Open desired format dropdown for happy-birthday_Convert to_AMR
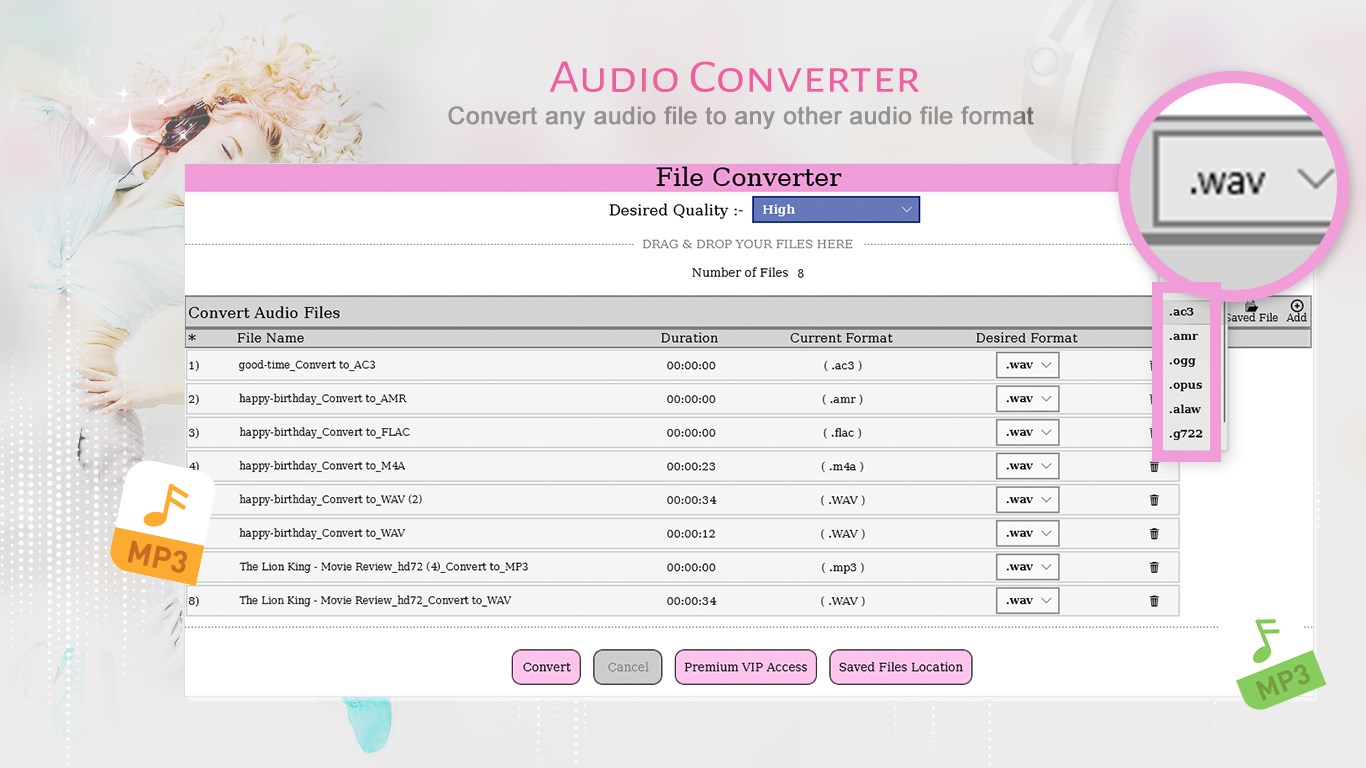Image resolution: width=1366 pixels, height=768 pixels. pos(1028,399)
